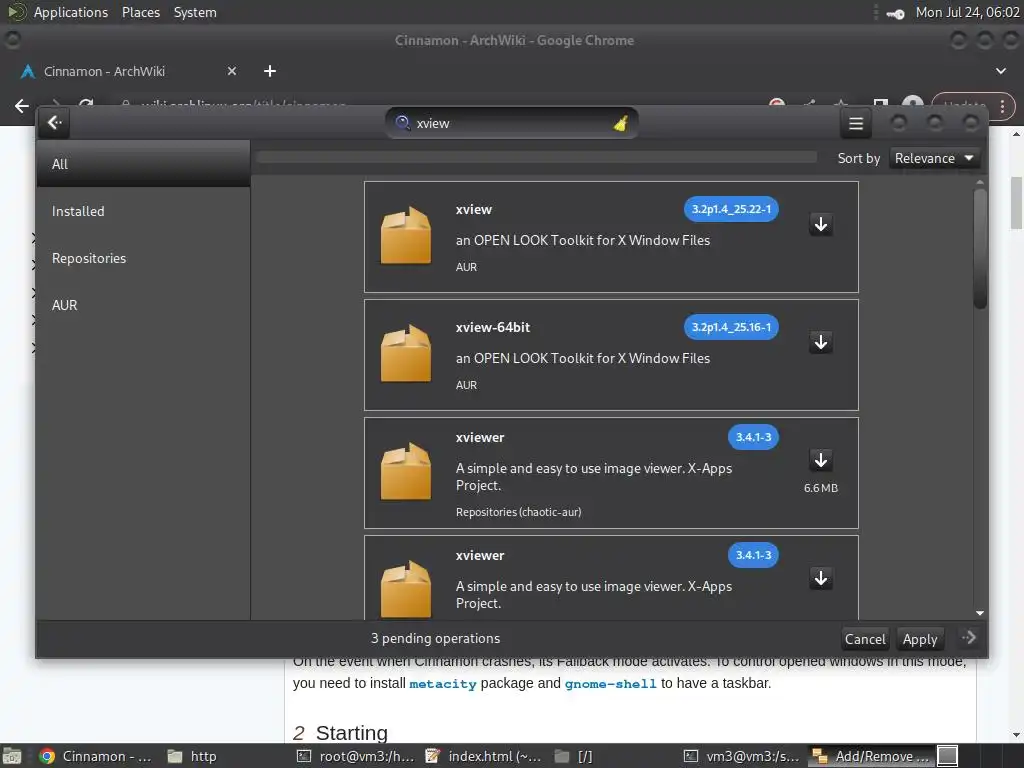Apply pending operations
Viewport: 1024px width, 768px height.
(x=920, y=639)
